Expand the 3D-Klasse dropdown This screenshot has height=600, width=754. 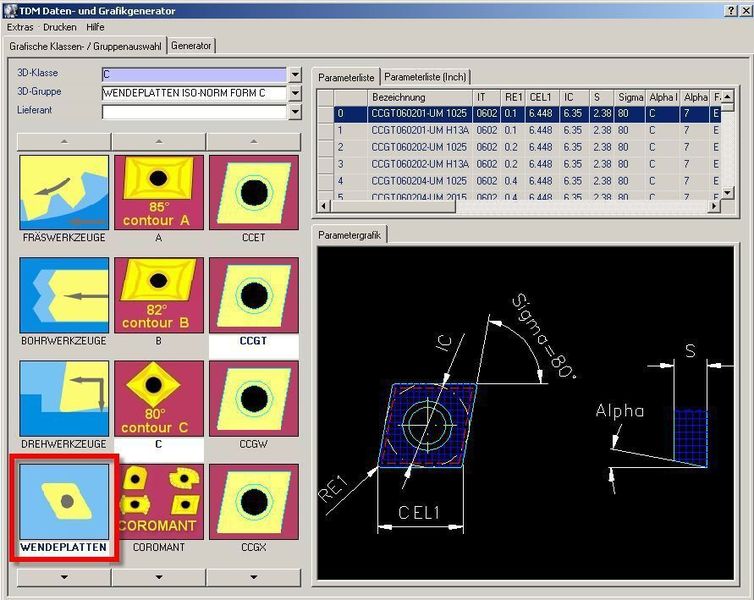tap(295, 75)
